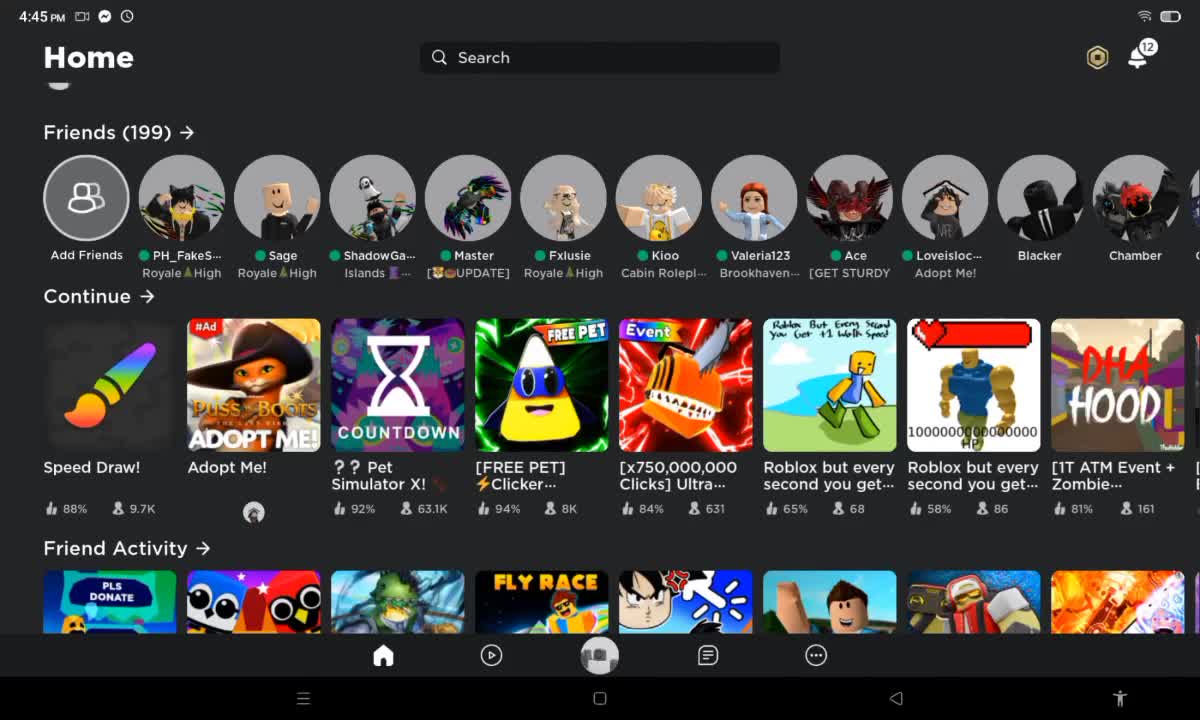Image resolution: width=1200 pixels, height=720 pixels.
Task: Click Royale High status under PH_FakeS
Action: click(x=182, y=273)
